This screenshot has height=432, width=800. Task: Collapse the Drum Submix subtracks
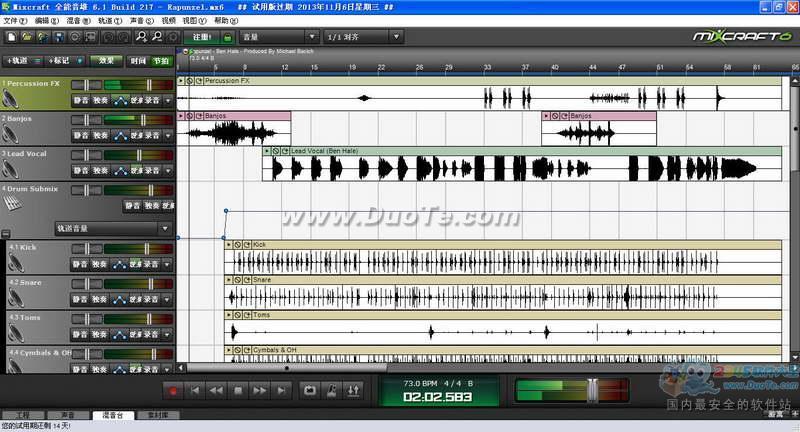[x=5, y=234]
